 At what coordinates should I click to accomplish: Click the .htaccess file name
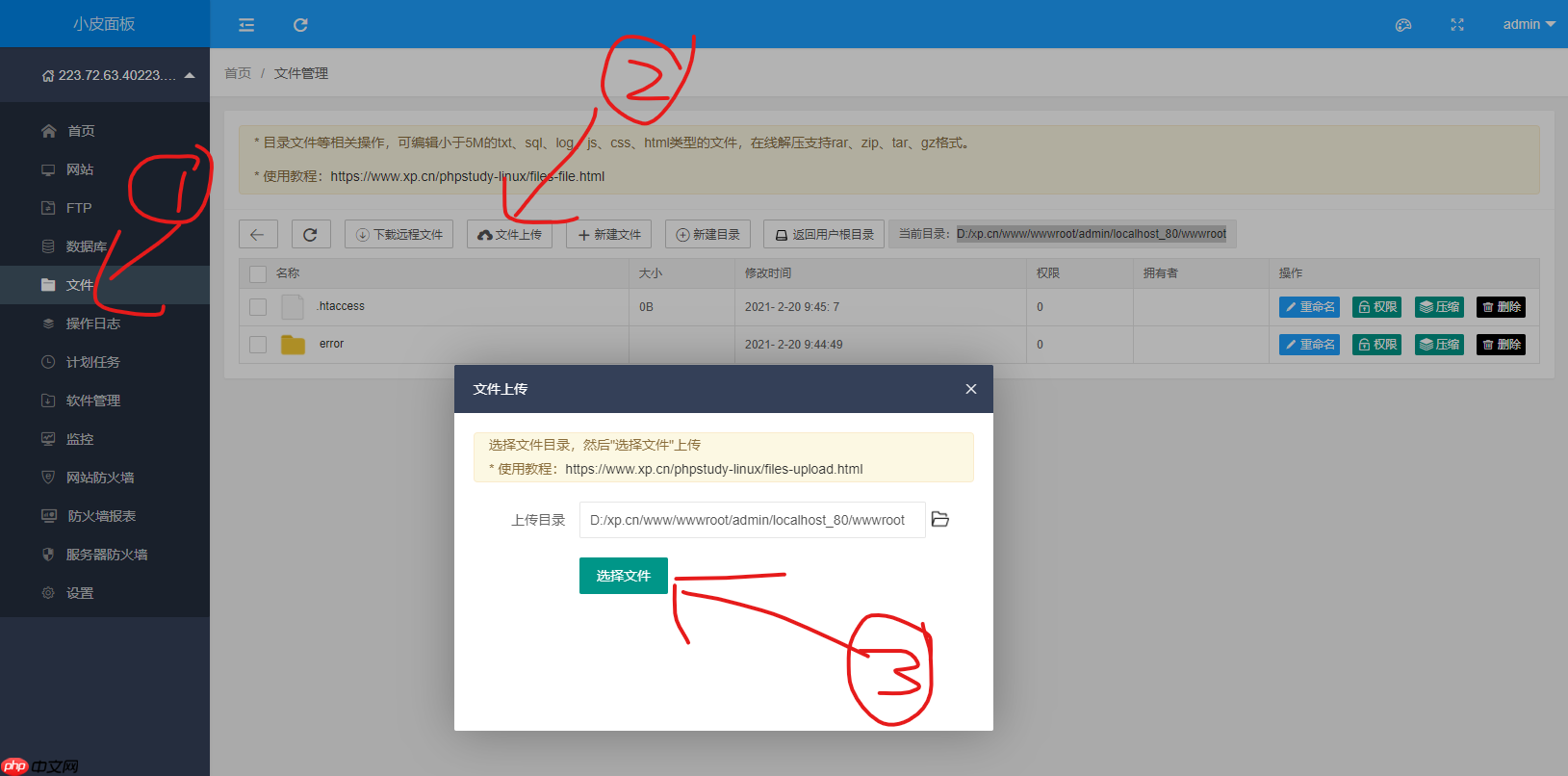coord(341,306)
